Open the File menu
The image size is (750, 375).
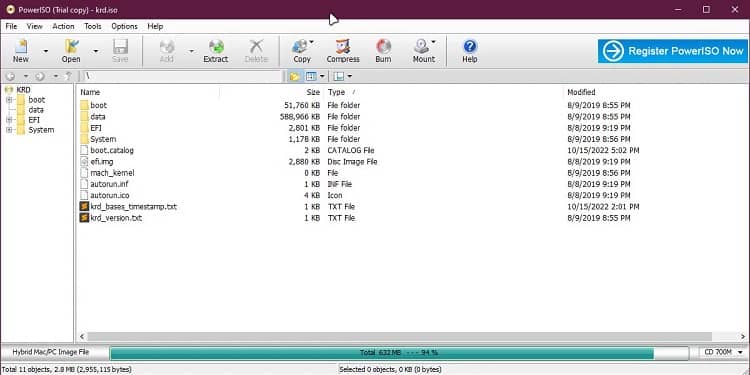tap(11, 26)
